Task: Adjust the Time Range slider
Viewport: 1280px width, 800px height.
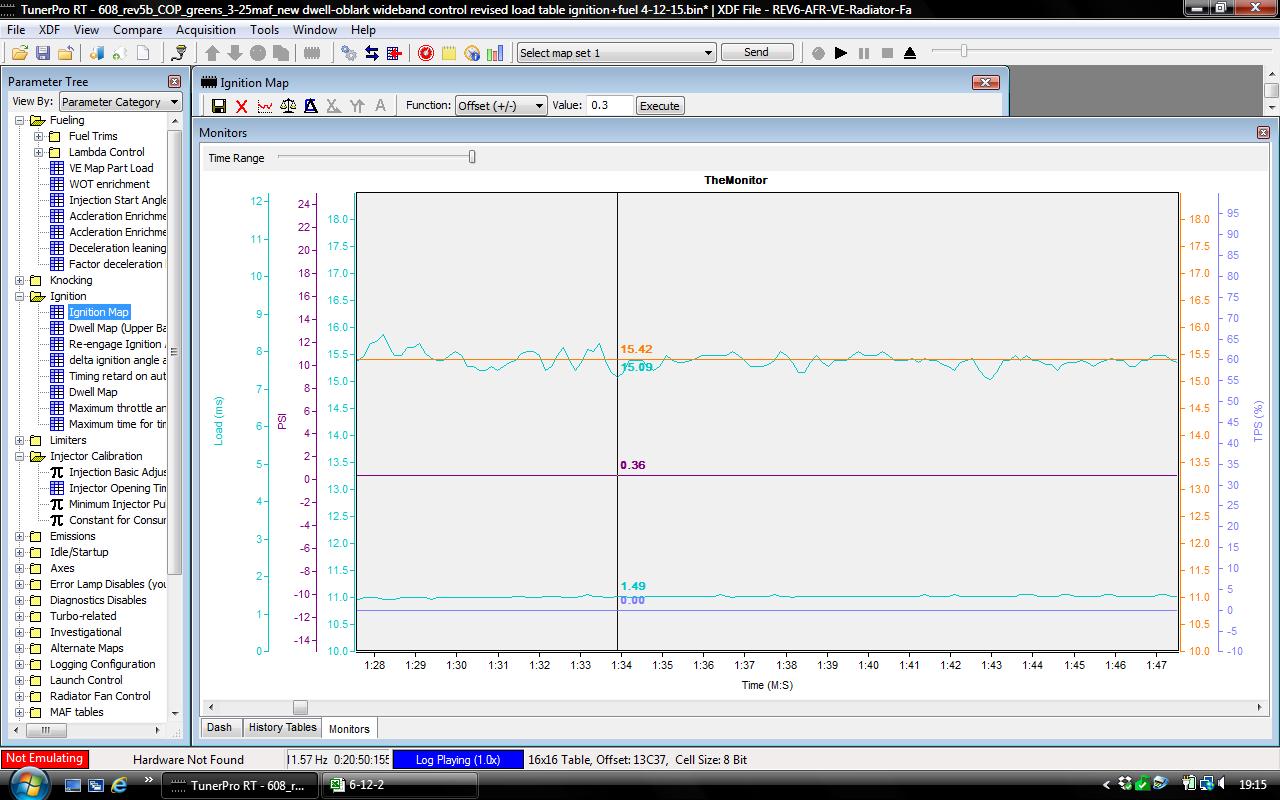Action: click(472, 157)
